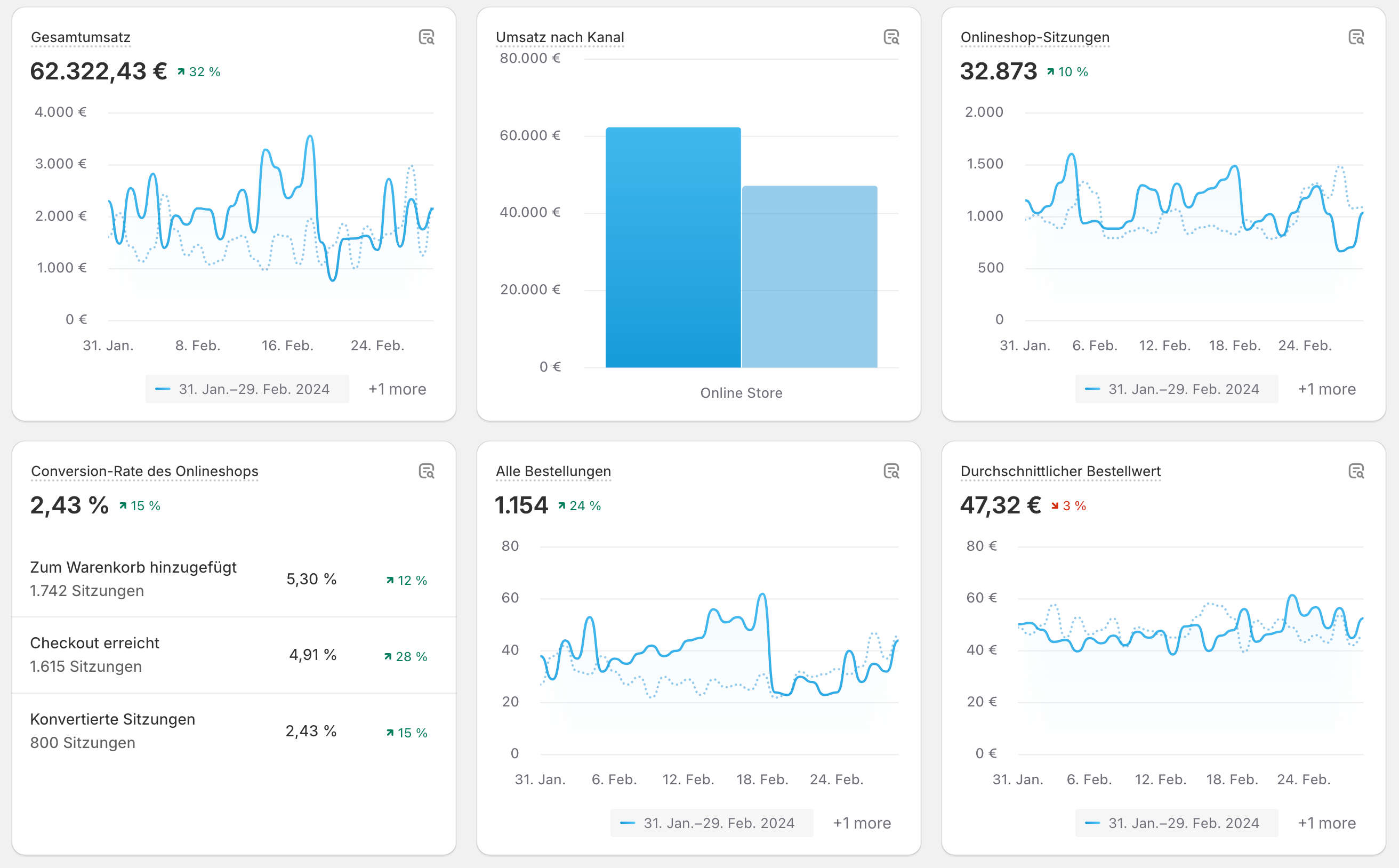The image size is (1399, 868).
Task: Click the 10 % sessions increase indicator
Action: point(1067,72)
